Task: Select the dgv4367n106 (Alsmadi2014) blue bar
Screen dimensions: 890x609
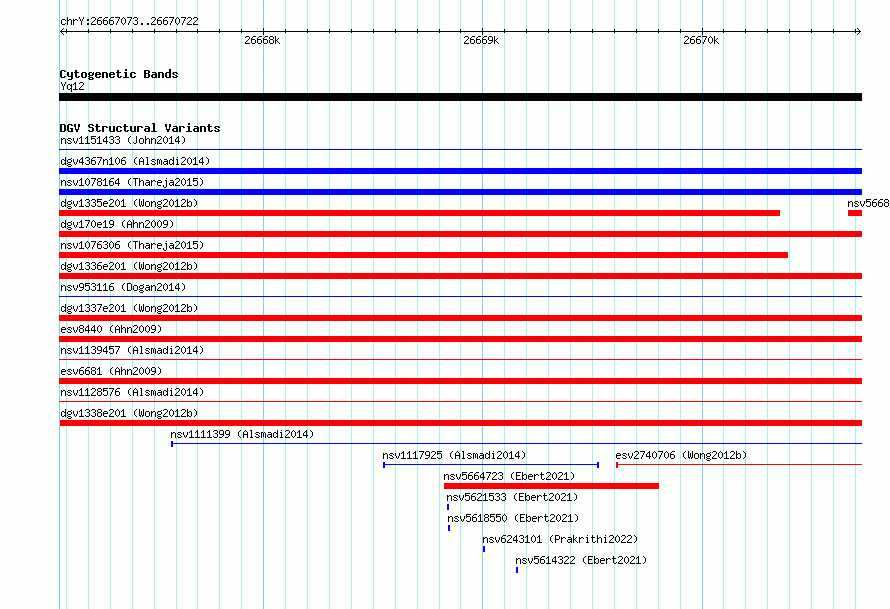Action: click(x=460, y=171)
